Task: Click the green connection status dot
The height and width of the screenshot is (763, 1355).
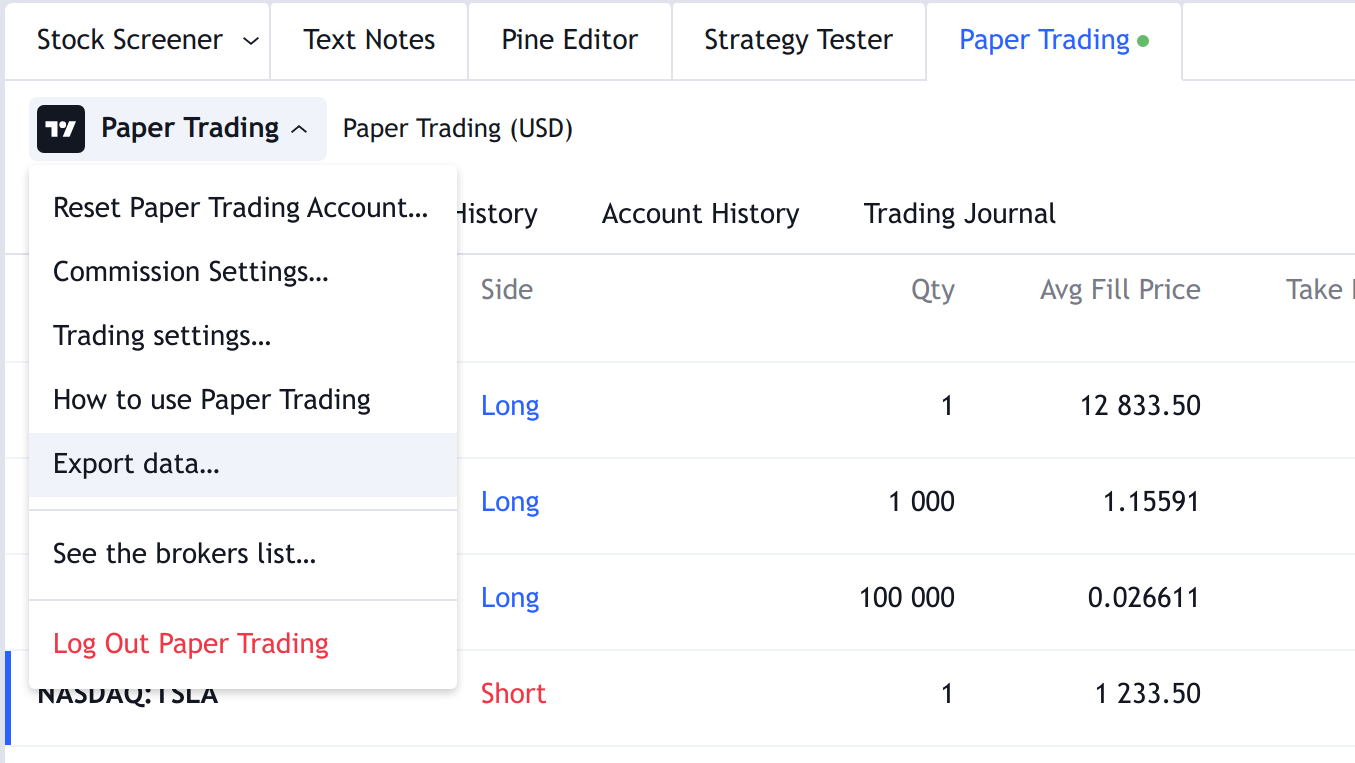Action: [x=1144, y=42]
